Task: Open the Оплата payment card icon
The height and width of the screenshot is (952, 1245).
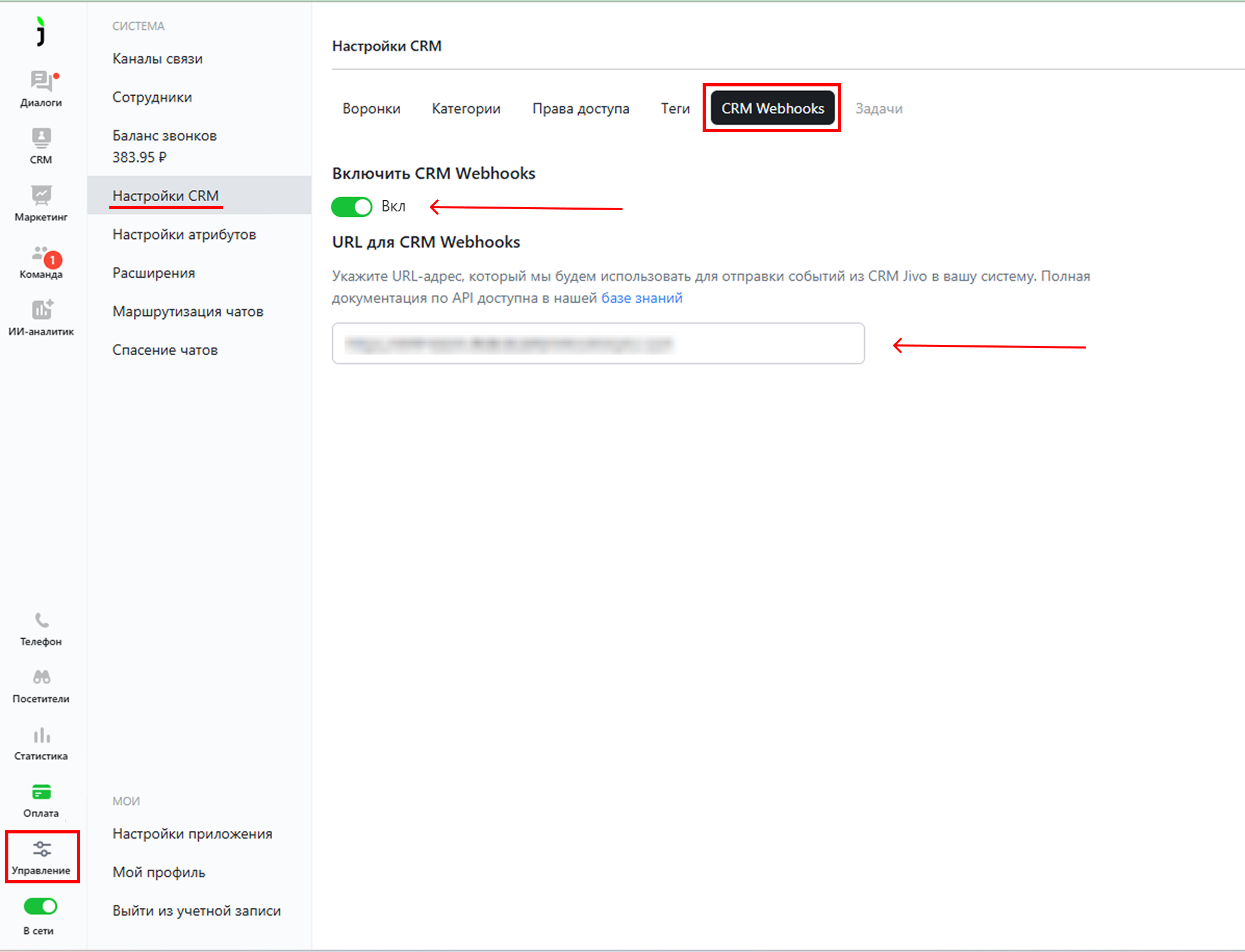Action: click(41, 792)
